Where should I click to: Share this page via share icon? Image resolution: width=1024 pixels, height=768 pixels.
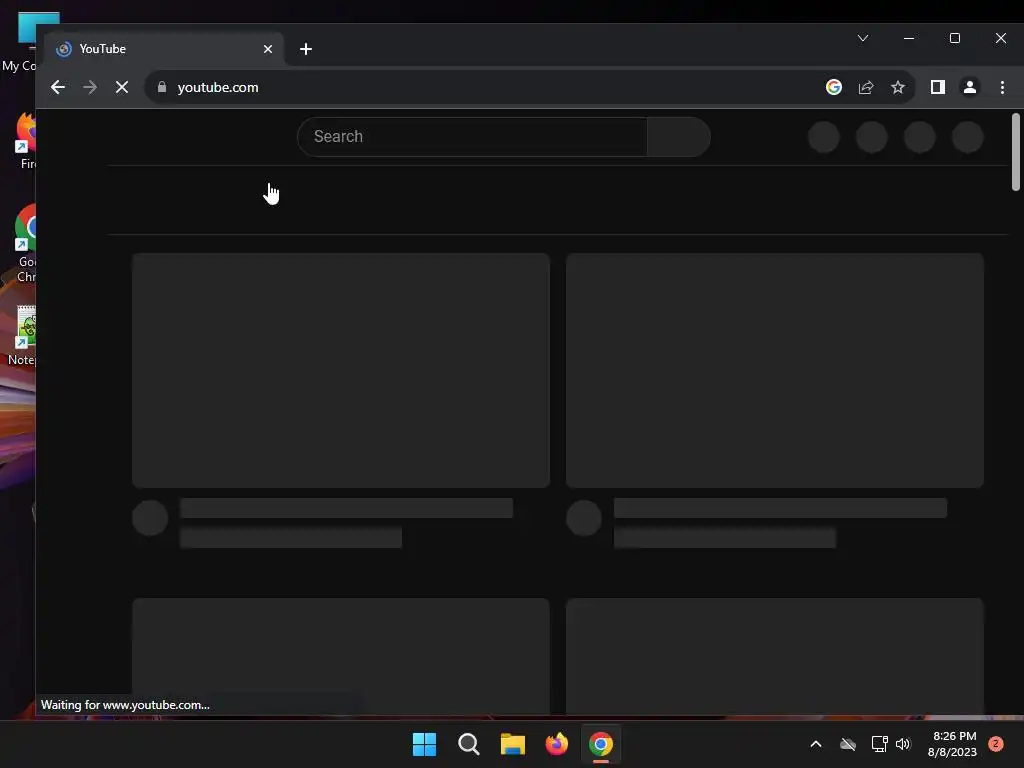(866, 87)
